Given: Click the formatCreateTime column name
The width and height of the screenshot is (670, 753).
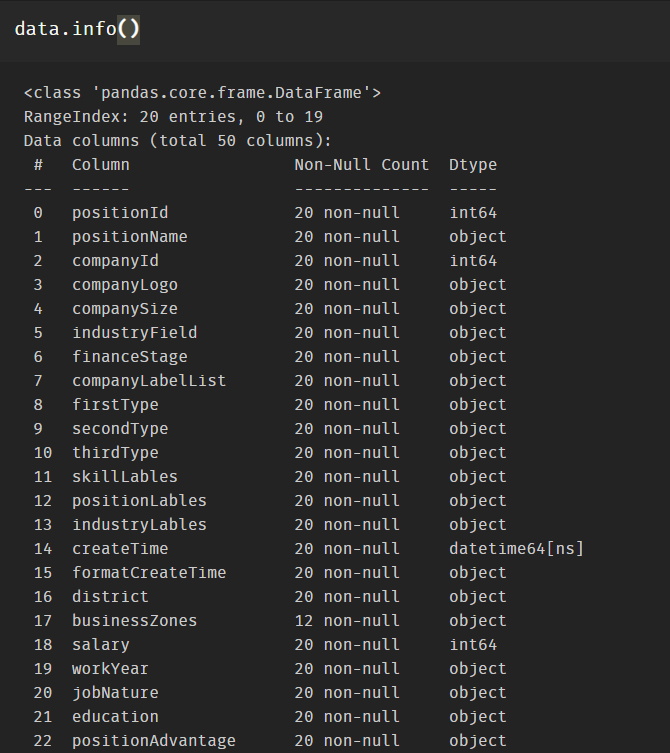Looking at the screenshot, I should (148, 573).
